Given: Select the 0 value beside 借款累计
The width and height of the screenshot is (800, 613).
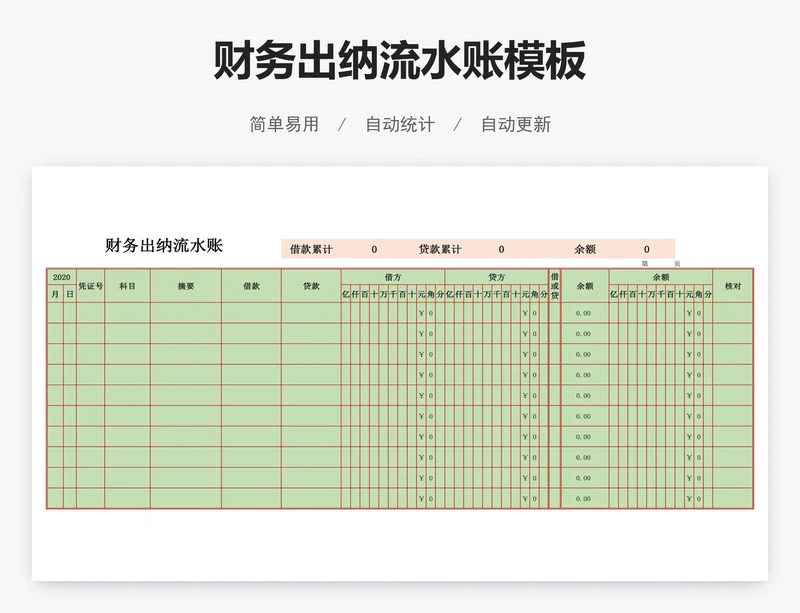Looking at the screenshot, I should point(374,249).
